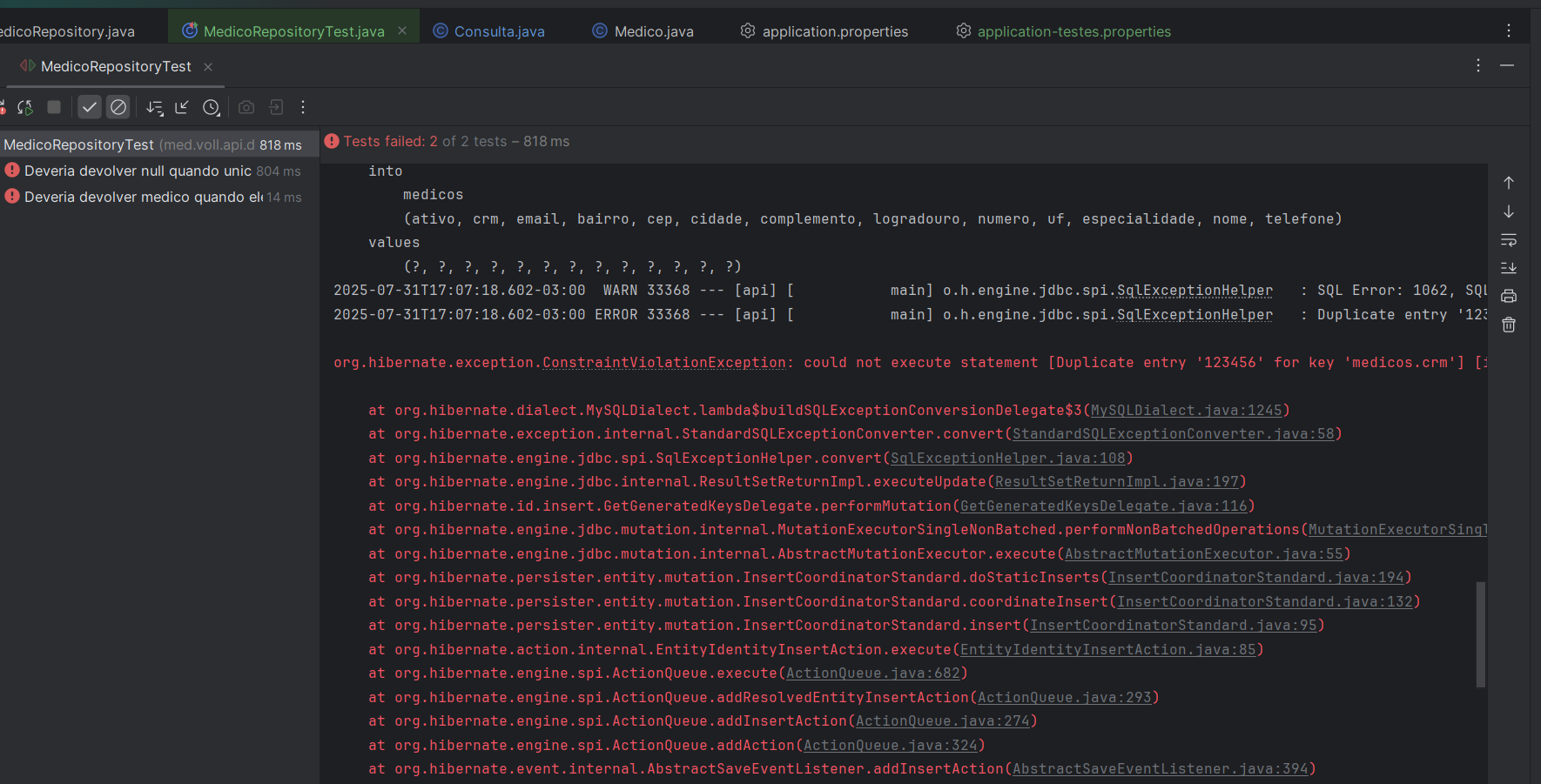Open ResultSetReturnImpl.java:197 link

pyautogui.click(x=1117, y=481)
